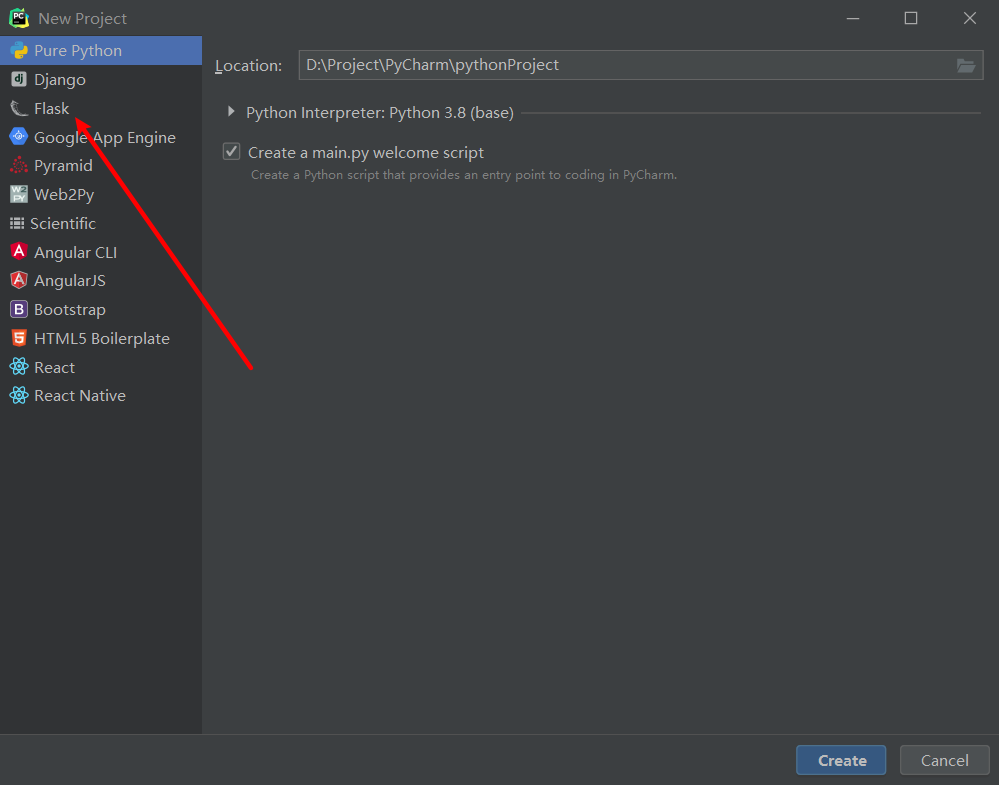Choose Web2Py project type

point(101,194)
